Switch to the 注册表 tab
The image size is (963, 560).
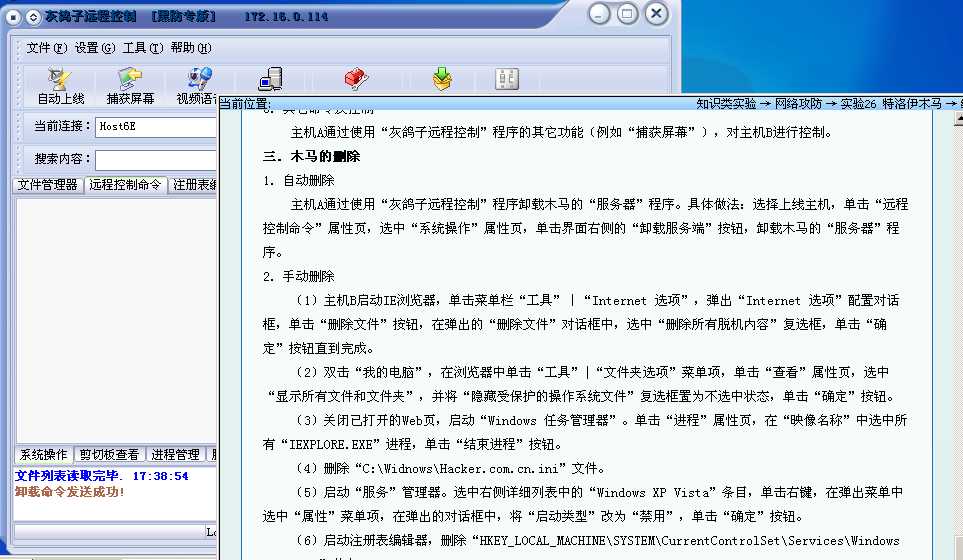click(193, 185)
